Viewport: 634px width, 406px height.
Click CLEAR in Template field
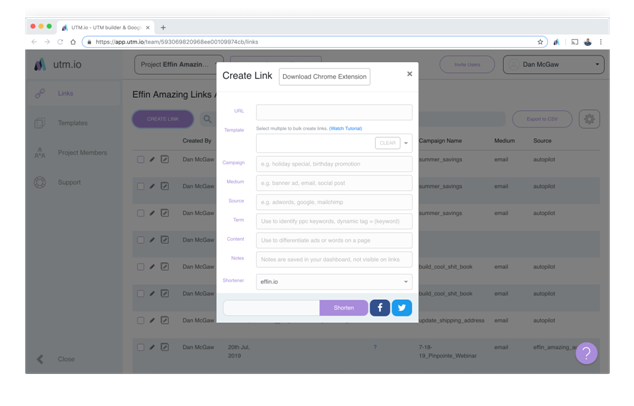[x=387, y=143]
